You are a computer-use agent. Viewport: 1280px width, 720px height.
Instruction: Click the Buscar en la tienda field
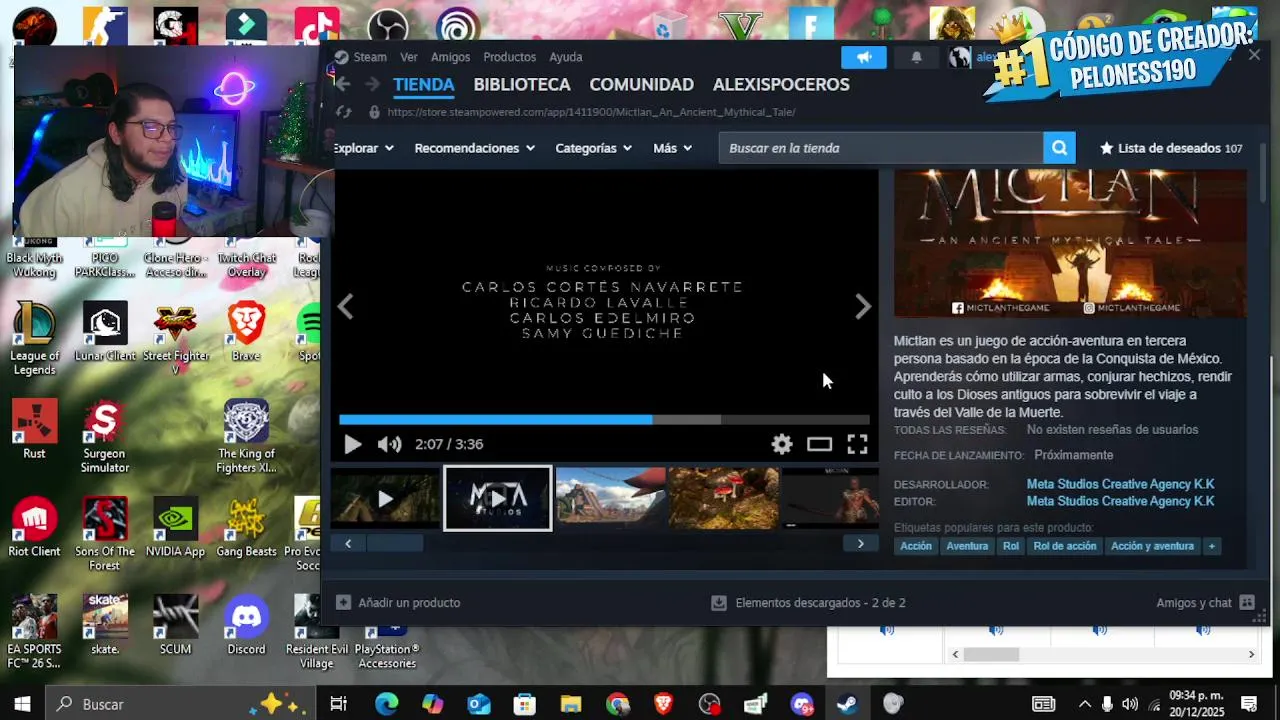click(x=881, y=148)
